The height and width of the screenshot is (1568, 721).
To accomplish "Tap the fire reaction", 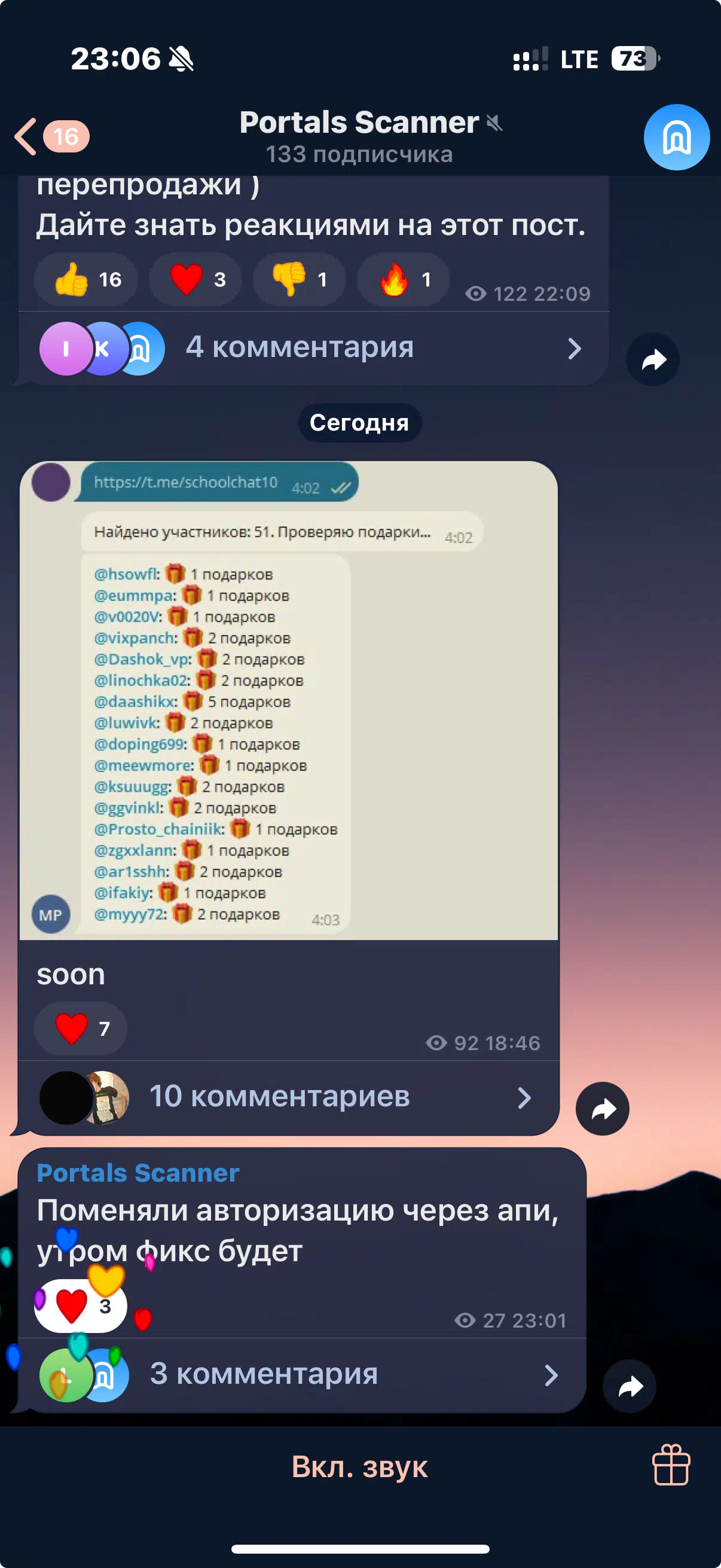I will (404, 279).
